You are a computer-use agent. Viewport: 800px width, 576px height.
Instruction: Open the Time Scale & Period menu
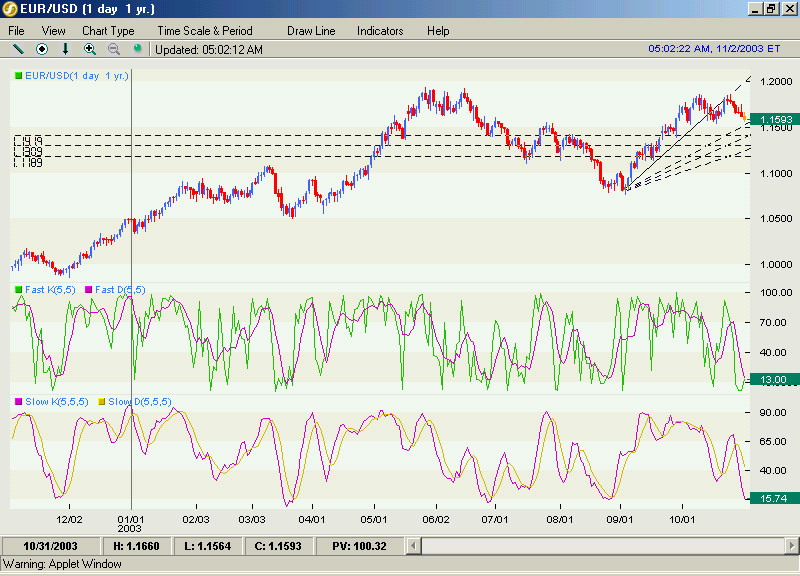coord(205,31)
